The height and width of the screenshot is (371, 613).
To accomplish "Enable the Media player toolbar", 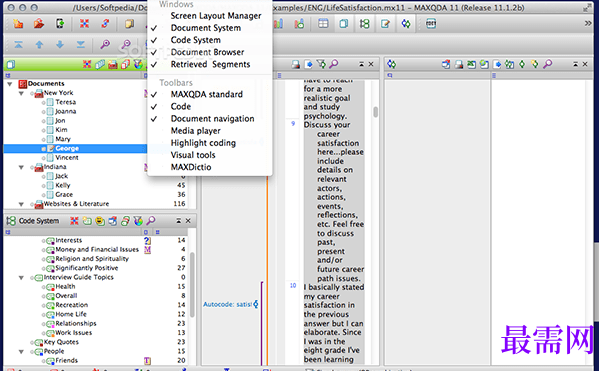I will tap(195, 131).
